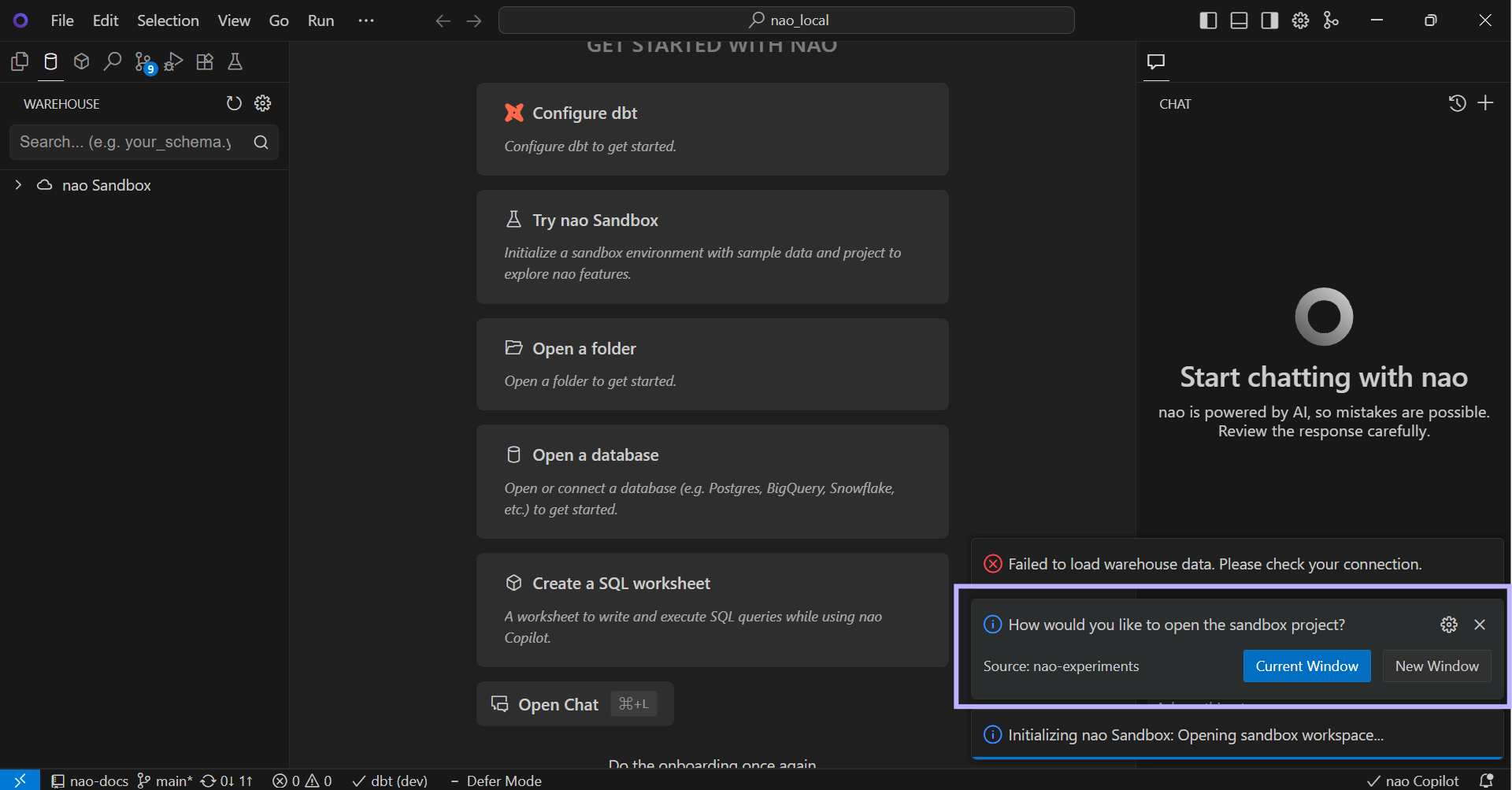Click the git branch icon in title bar
The height and width of the screenshot is (790, 1512).
(x=1331, y=20)
